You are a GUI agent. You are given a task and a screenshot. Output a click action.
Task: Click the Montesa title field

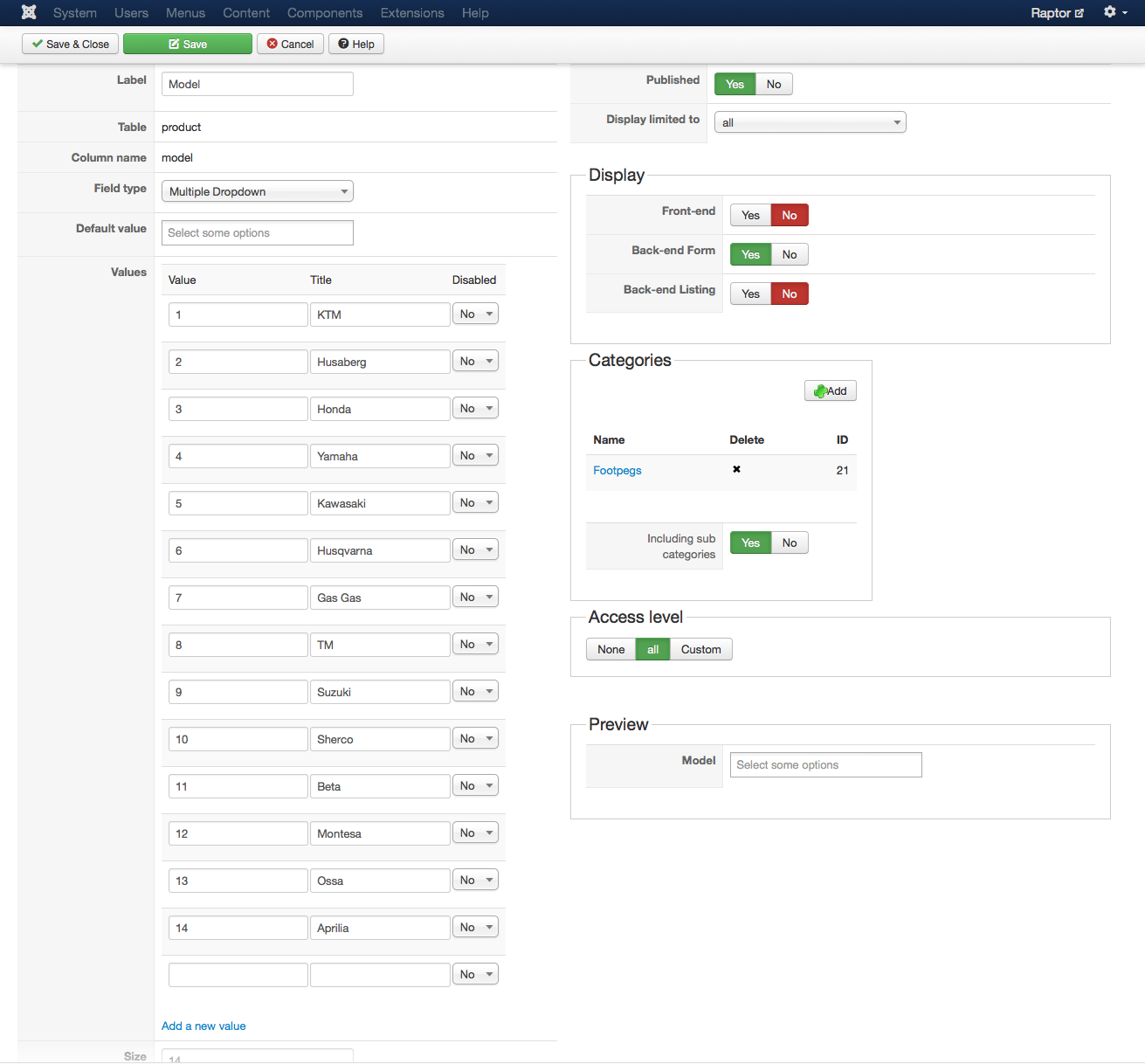coord(380,833)
